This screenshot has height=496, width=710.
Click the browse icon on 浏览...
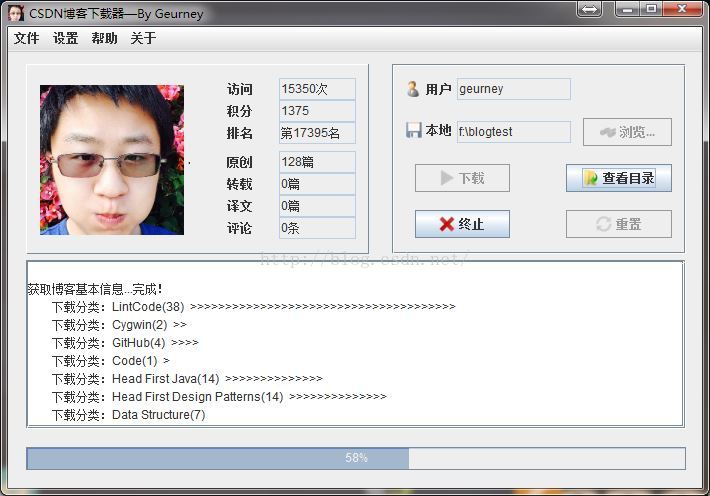[x=608, y=132]
